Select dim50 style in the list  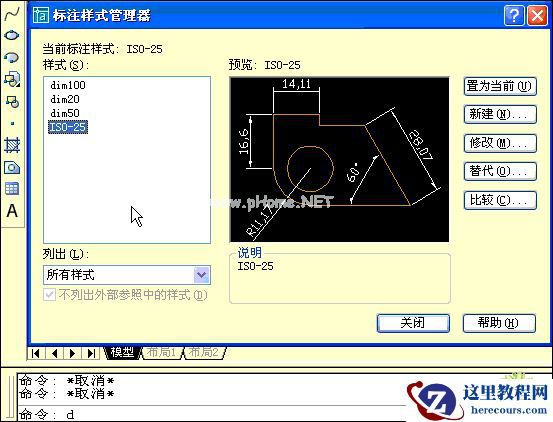[x=65, y=113]
